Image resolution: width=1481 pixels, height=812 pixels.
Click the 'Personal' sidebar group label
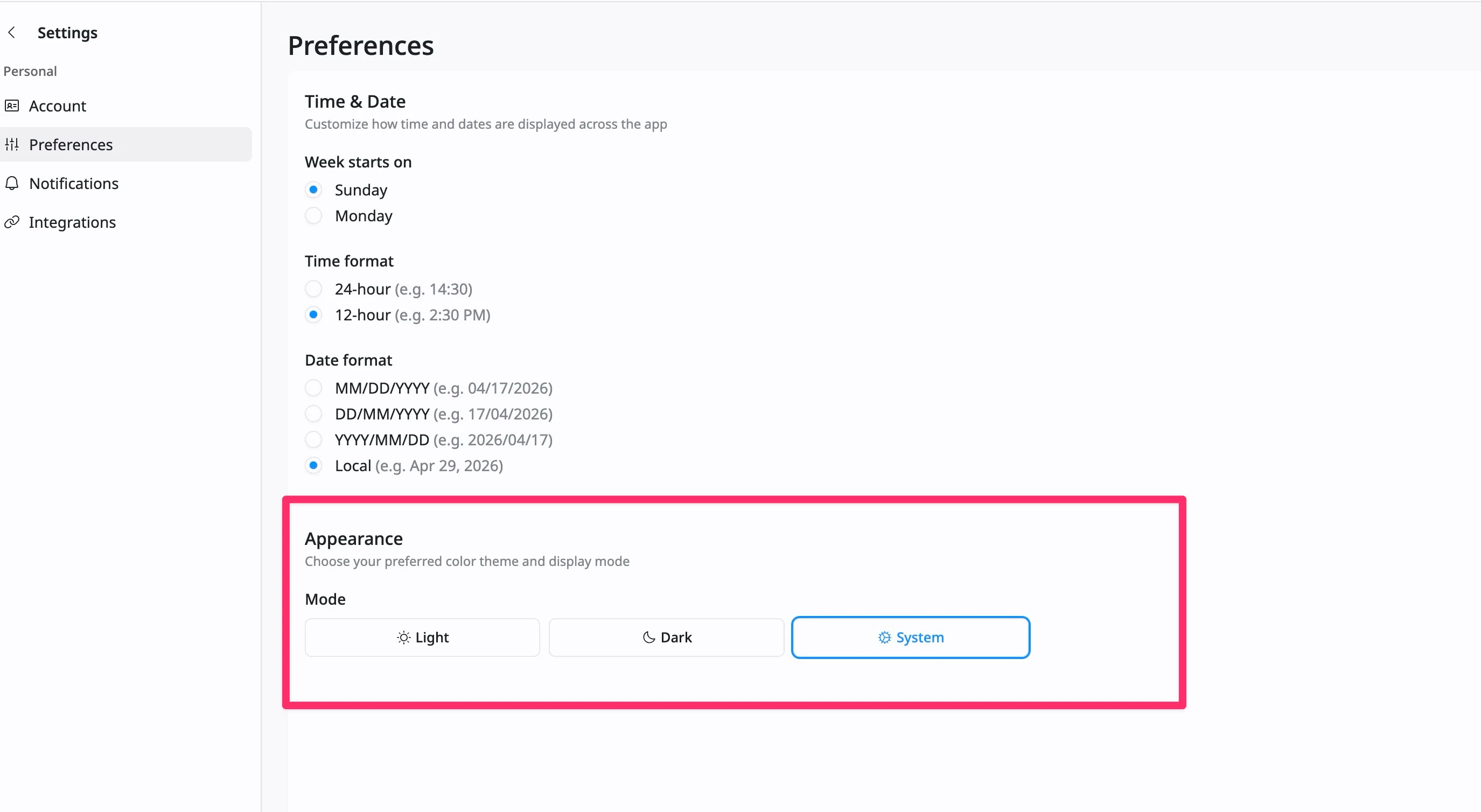point(30,71)
